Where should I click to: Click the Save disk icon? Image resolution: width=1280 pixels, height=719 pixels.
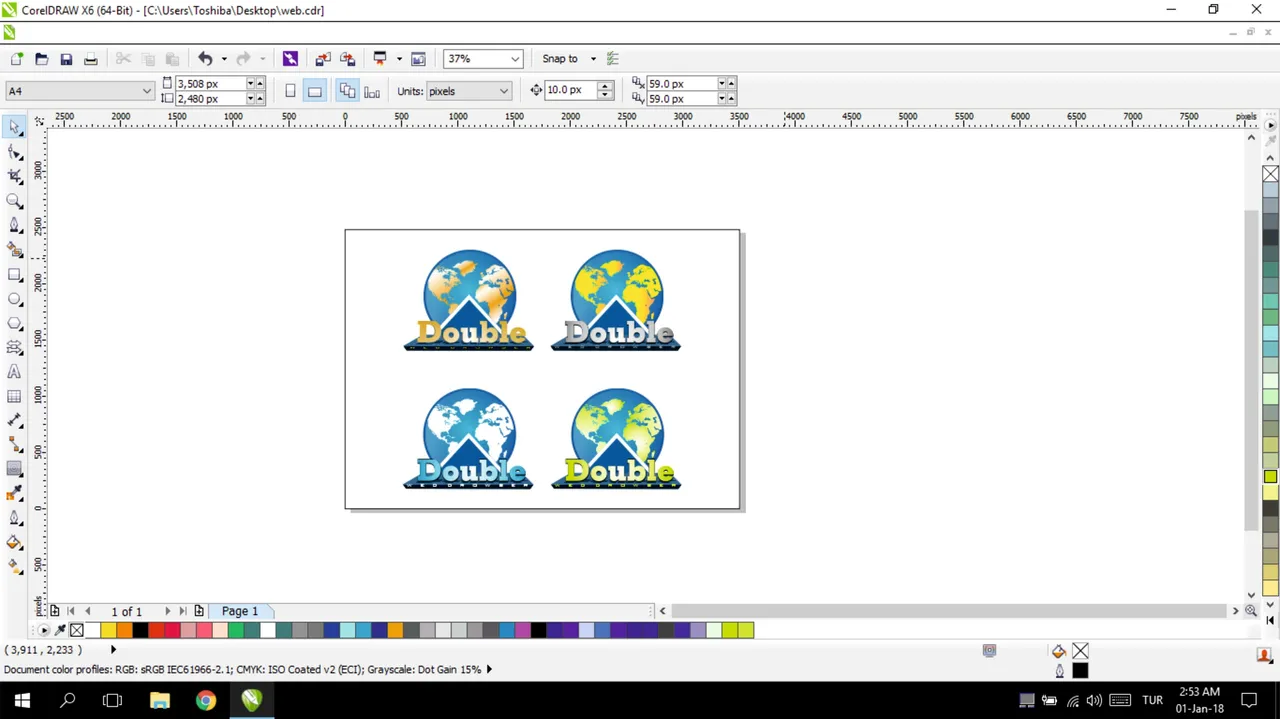66,59
